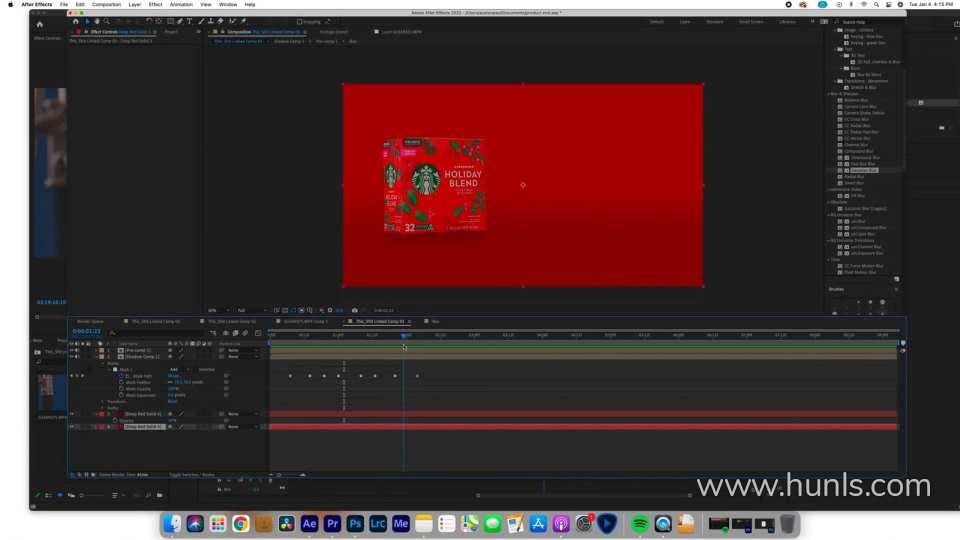The width and height of the screenshot is (960, 540).
Task: Open Premiere Pro from the Dock
Action: [x=332, y=524]
